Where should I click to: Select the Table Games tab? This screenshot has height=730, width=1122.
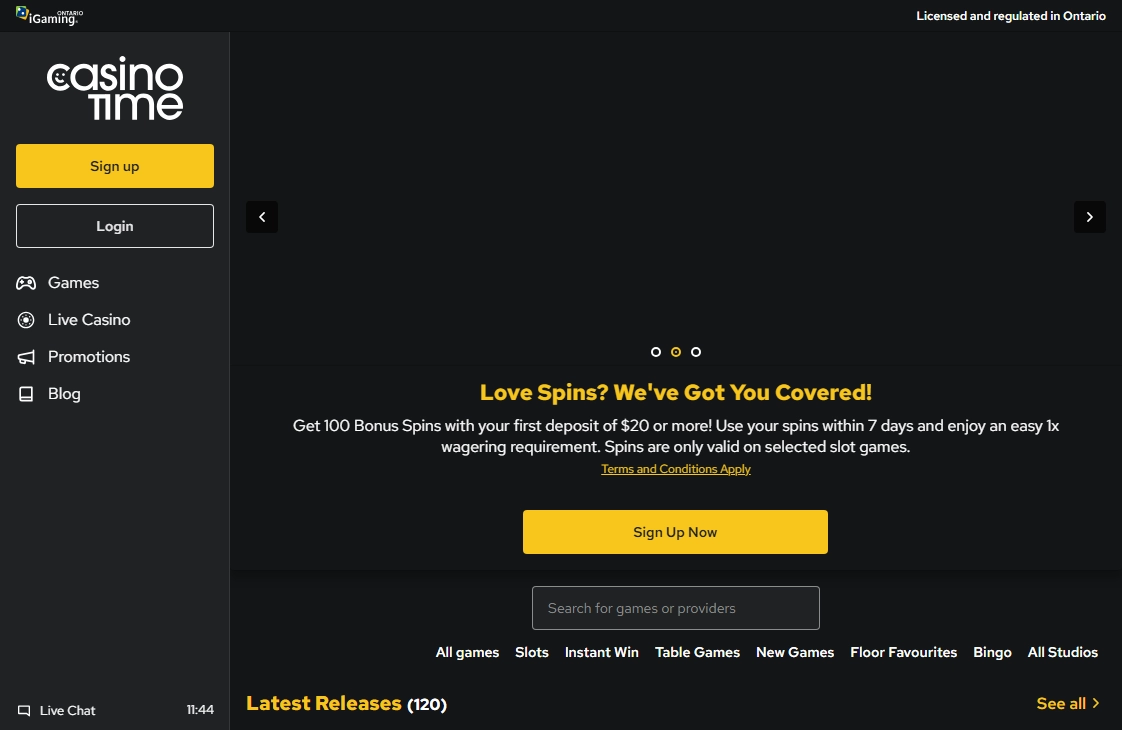coord(698,652)
